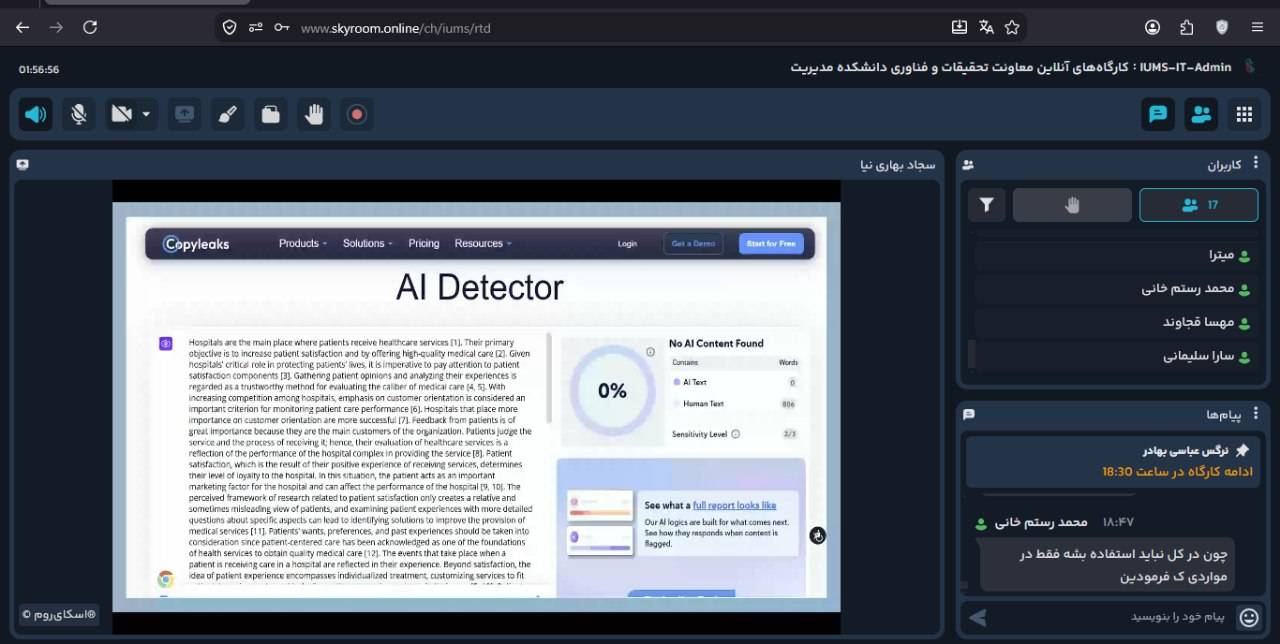Bookmark this page with the star icon
This screenshot has width=1280, height=644.
point(1012,27)
